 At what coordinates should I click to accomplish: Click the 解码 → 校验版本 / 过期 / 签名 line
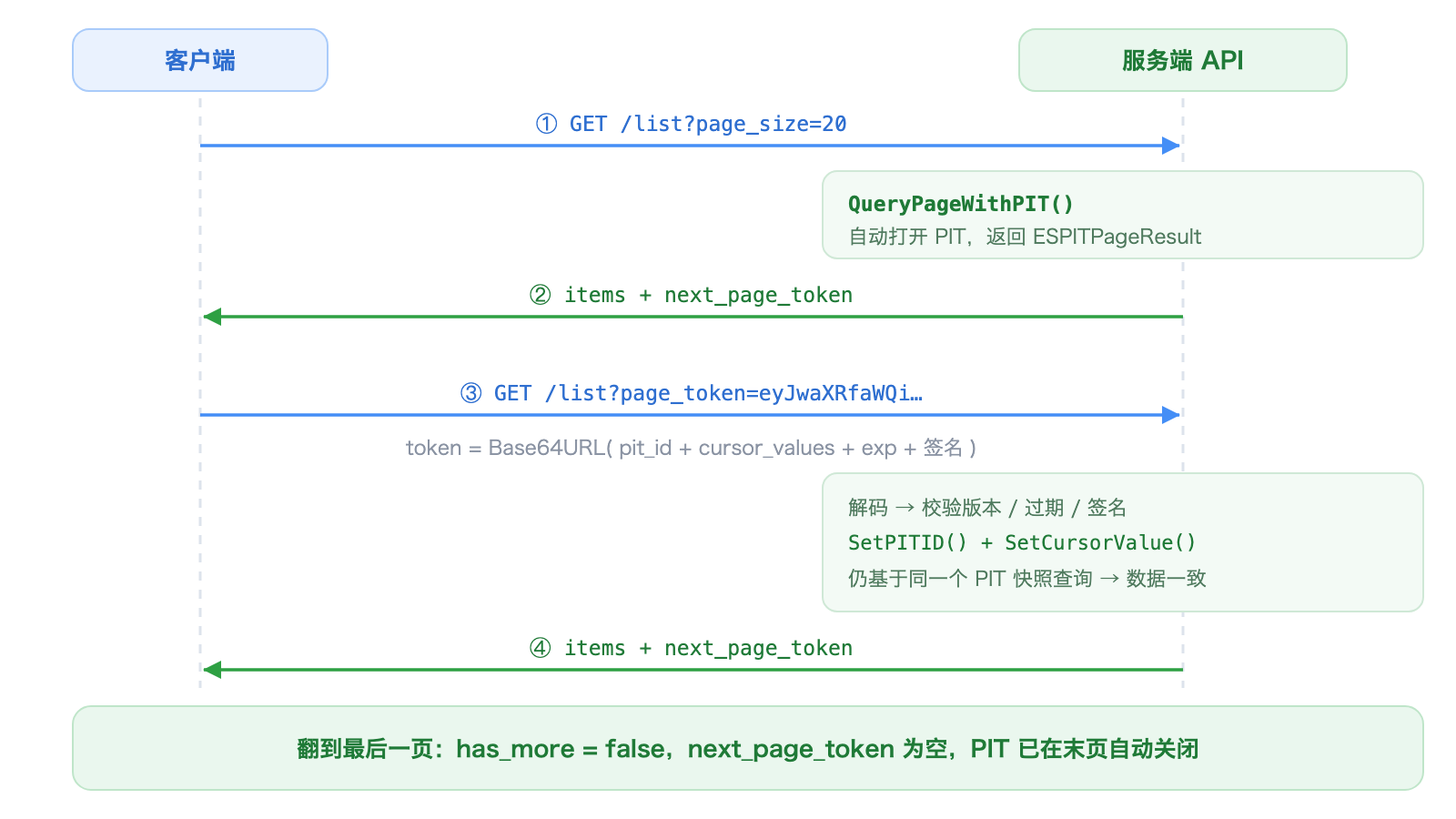click(987, 508)
